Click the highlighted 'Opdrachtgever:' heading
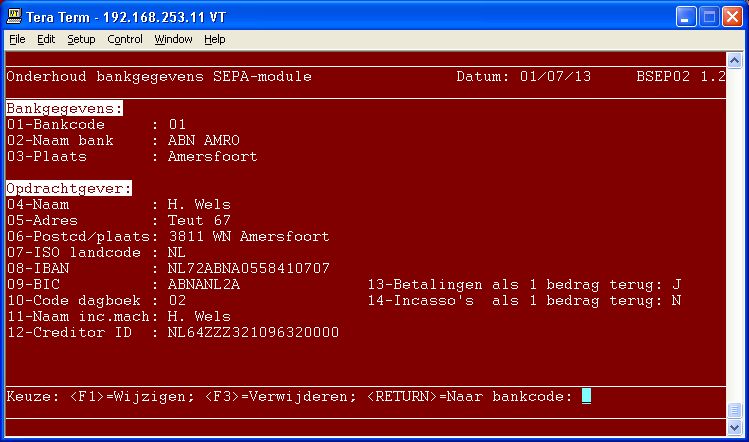Viewport: 749px width, 442px height. pos(68,188)
